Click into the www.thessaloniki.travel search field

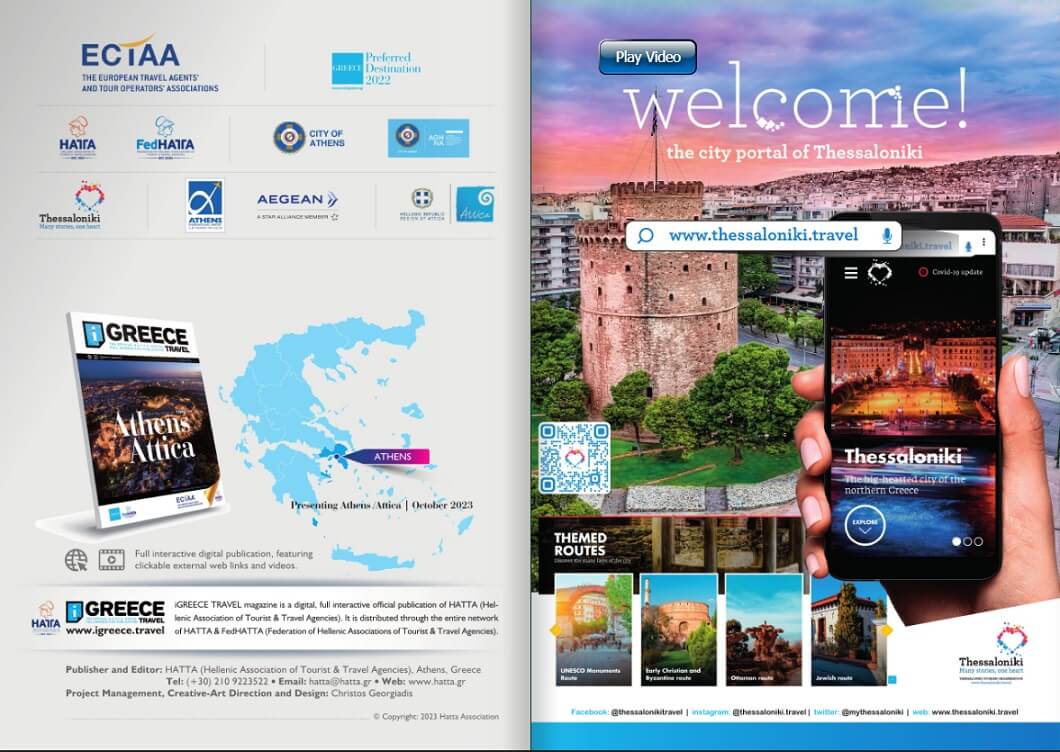click(763, 236)
